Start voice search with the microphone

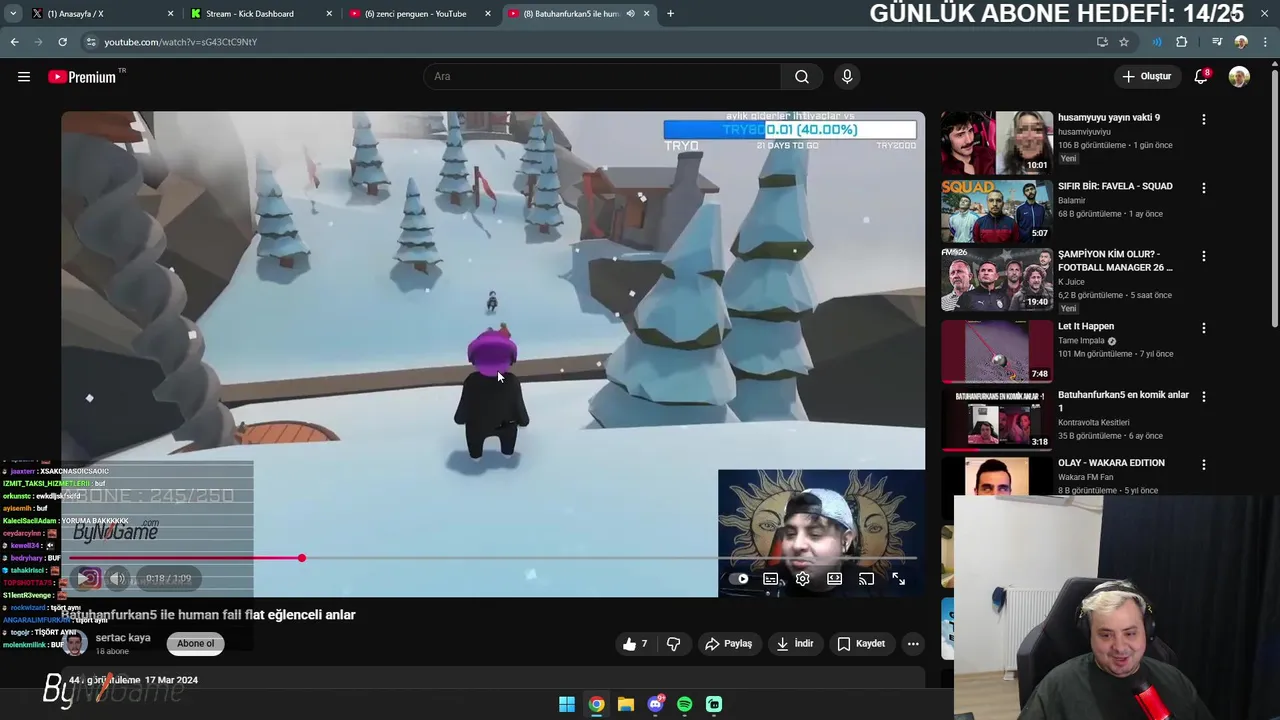click(847, 77)
